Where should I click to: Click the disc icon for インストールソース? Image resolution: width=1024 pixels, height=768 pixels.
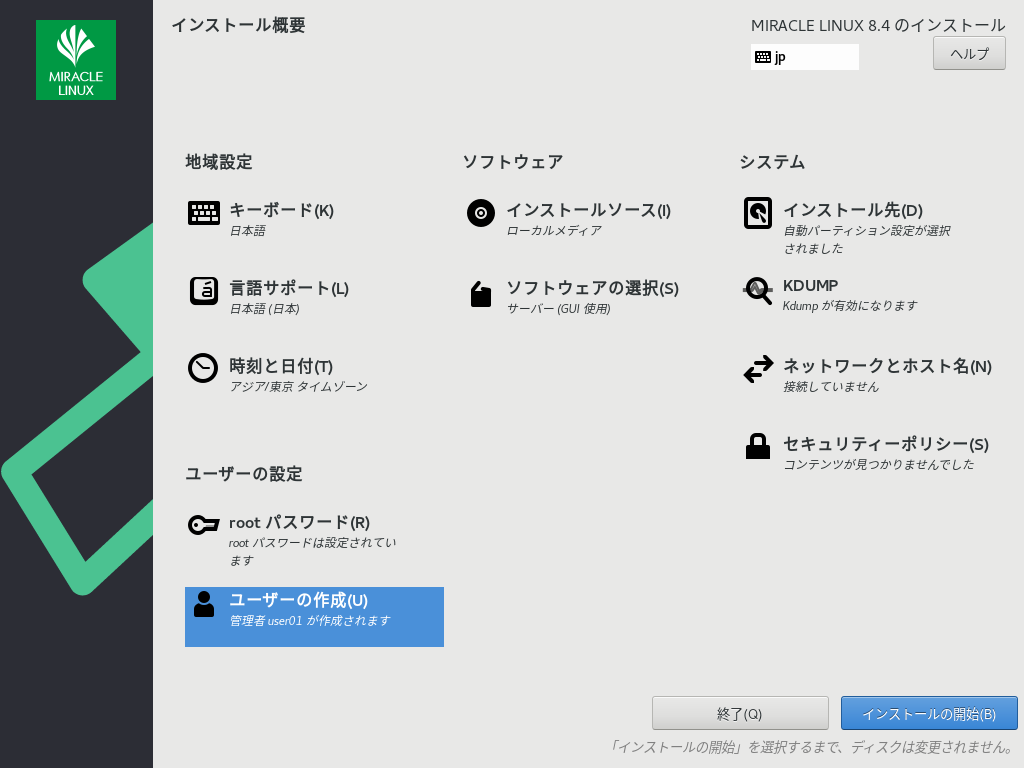point(481,213)
